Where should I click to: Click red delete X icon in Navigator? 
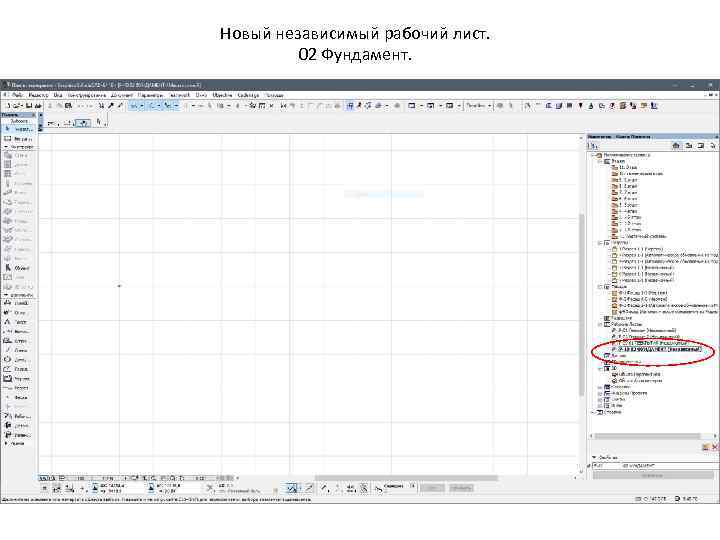715,447
